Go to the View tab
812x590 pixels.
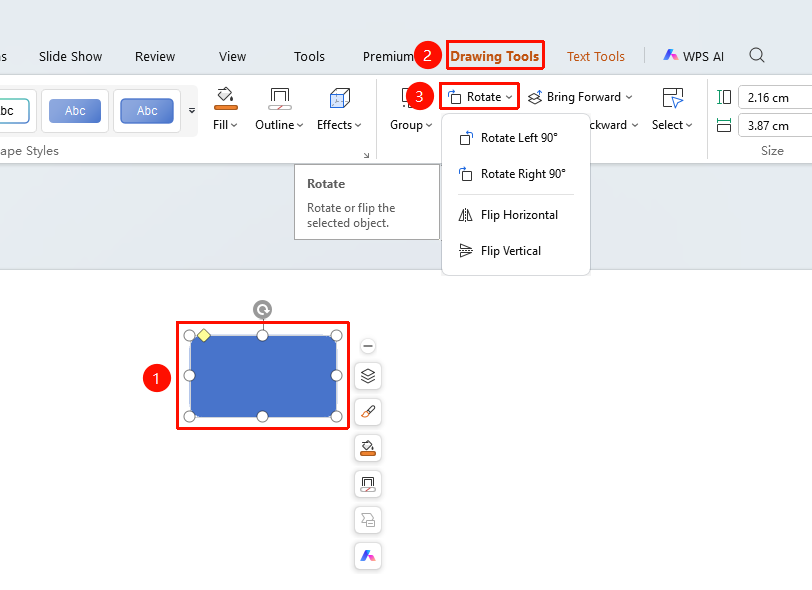point(232,56)
